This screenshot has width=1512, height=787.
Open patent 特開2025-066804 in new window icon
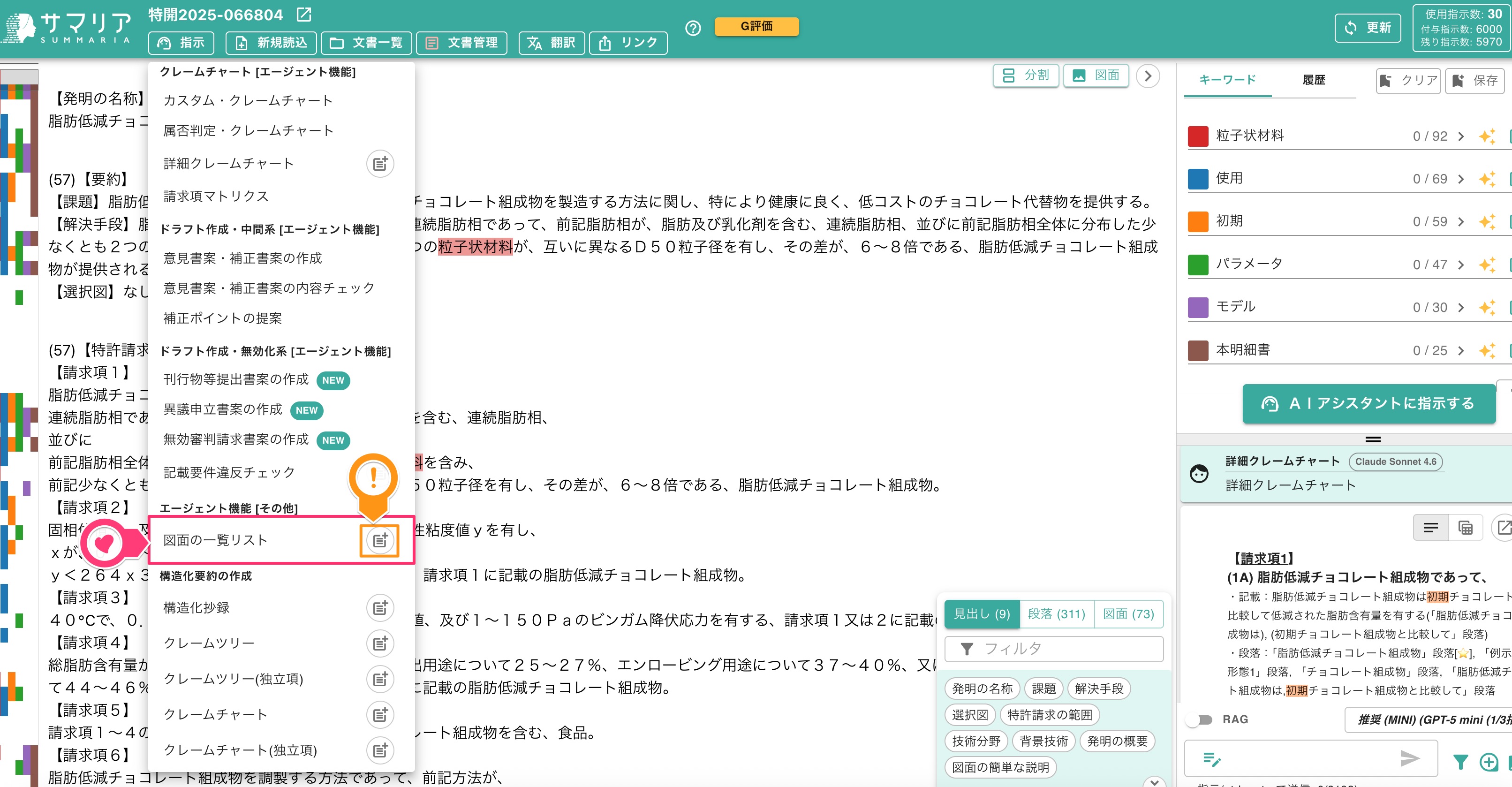(x=304, y=15)
